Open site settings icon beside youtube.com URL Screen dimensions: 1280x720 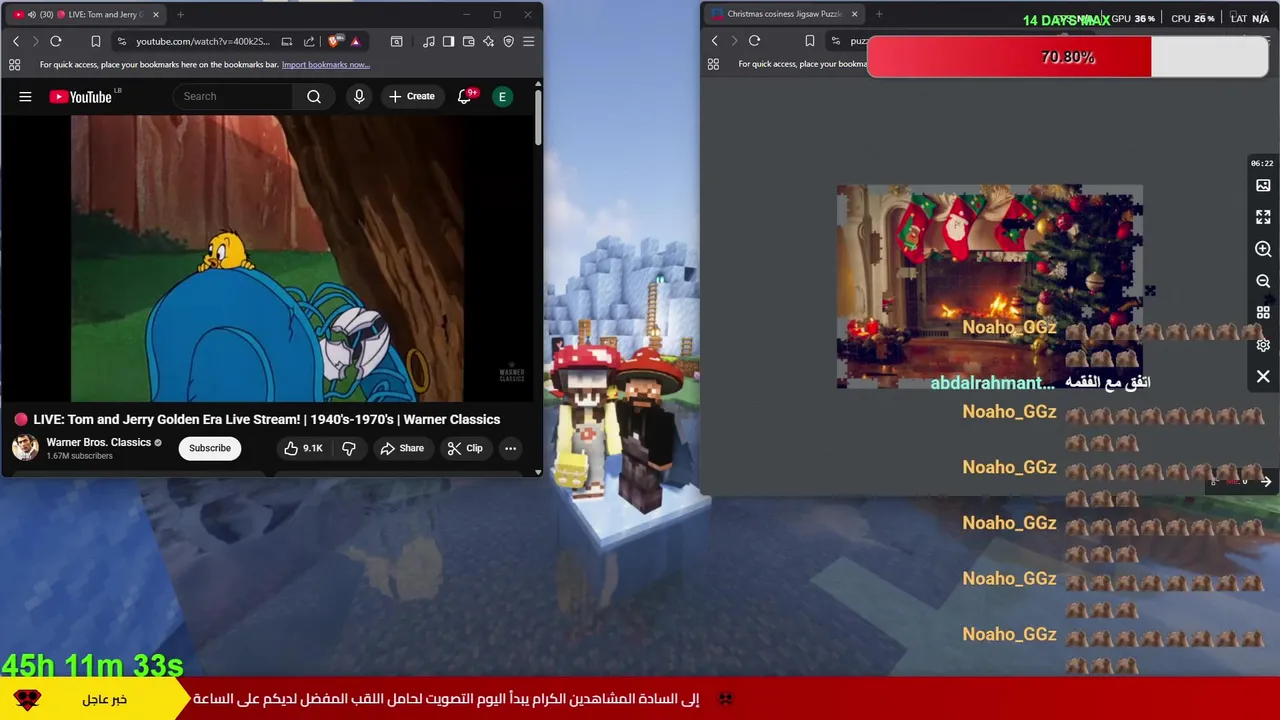coord(121,41)
